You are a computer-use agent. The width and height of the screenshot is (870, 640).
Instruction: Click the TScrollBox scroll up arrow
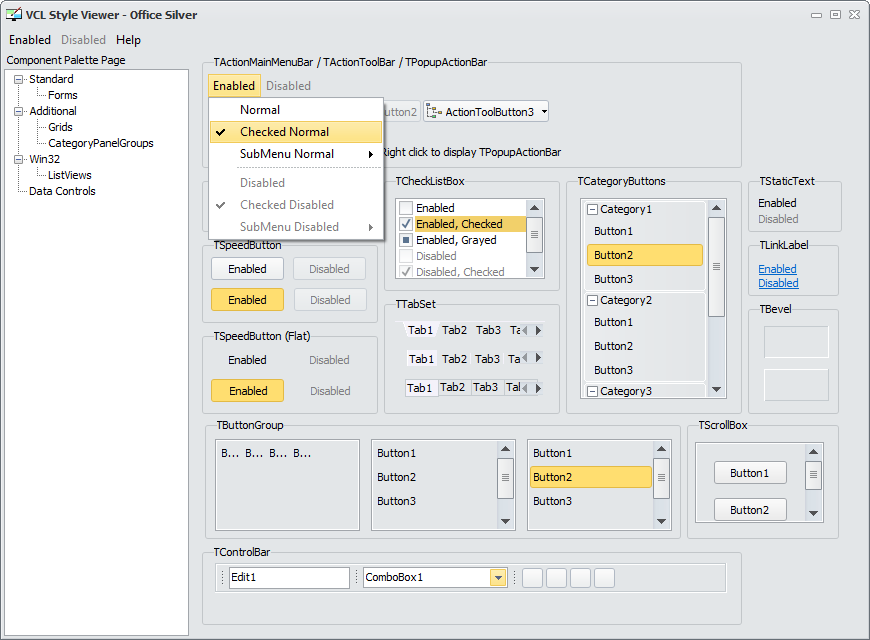pyautogui.click(x=813, y=452)
